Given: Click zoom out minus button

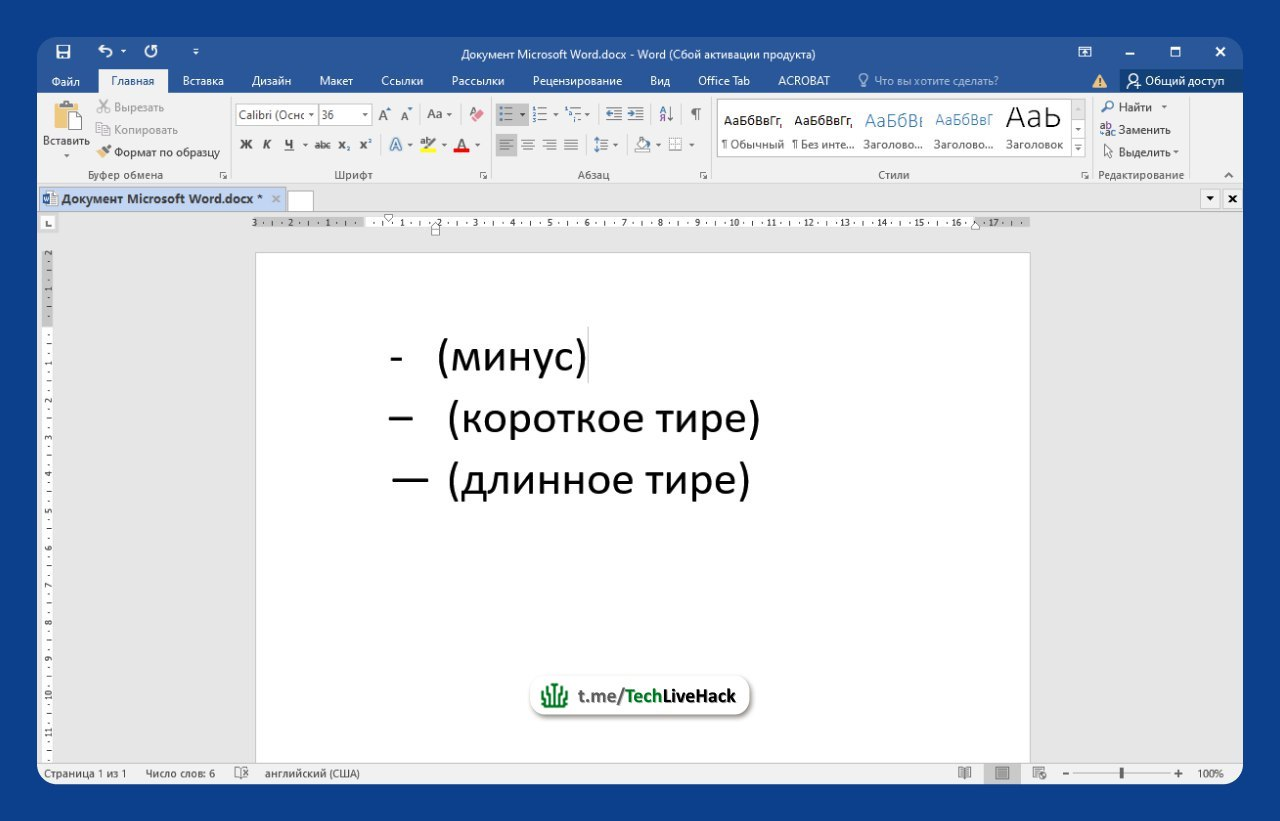Looking at the screenshot, I should point(1066,773).
